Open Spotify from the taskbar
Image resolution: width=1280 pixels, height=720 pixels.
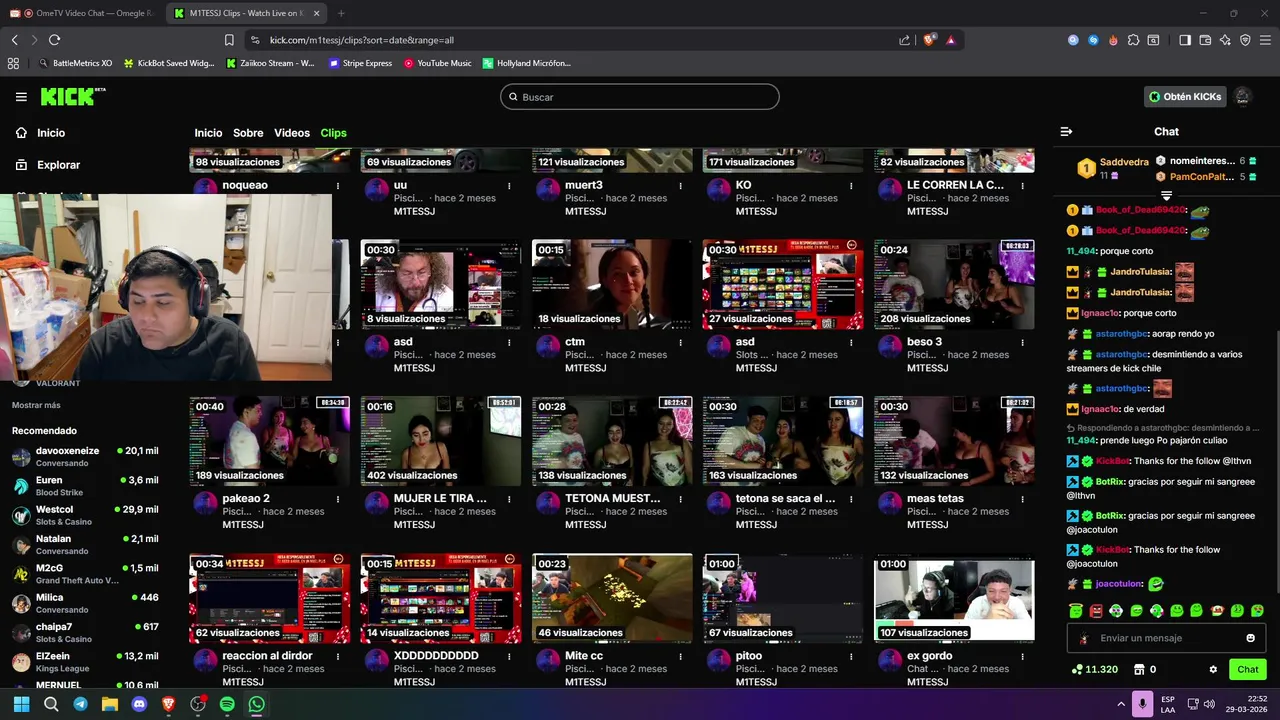click(x=227, y=704)
